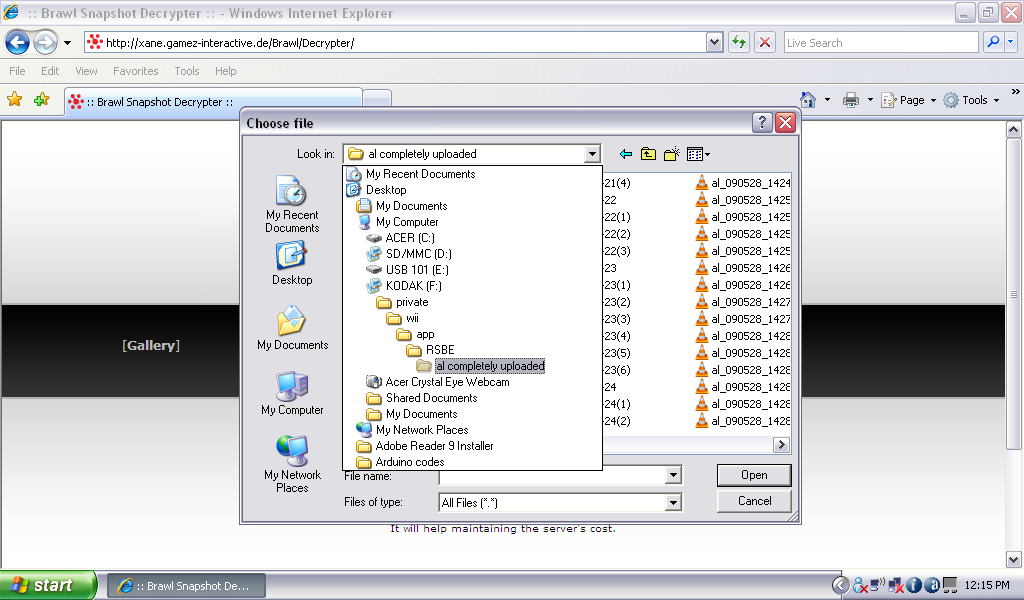The image size is (1024, 600).
Task: Expand the address bar URL history dropdown
Action: [714, 43]
